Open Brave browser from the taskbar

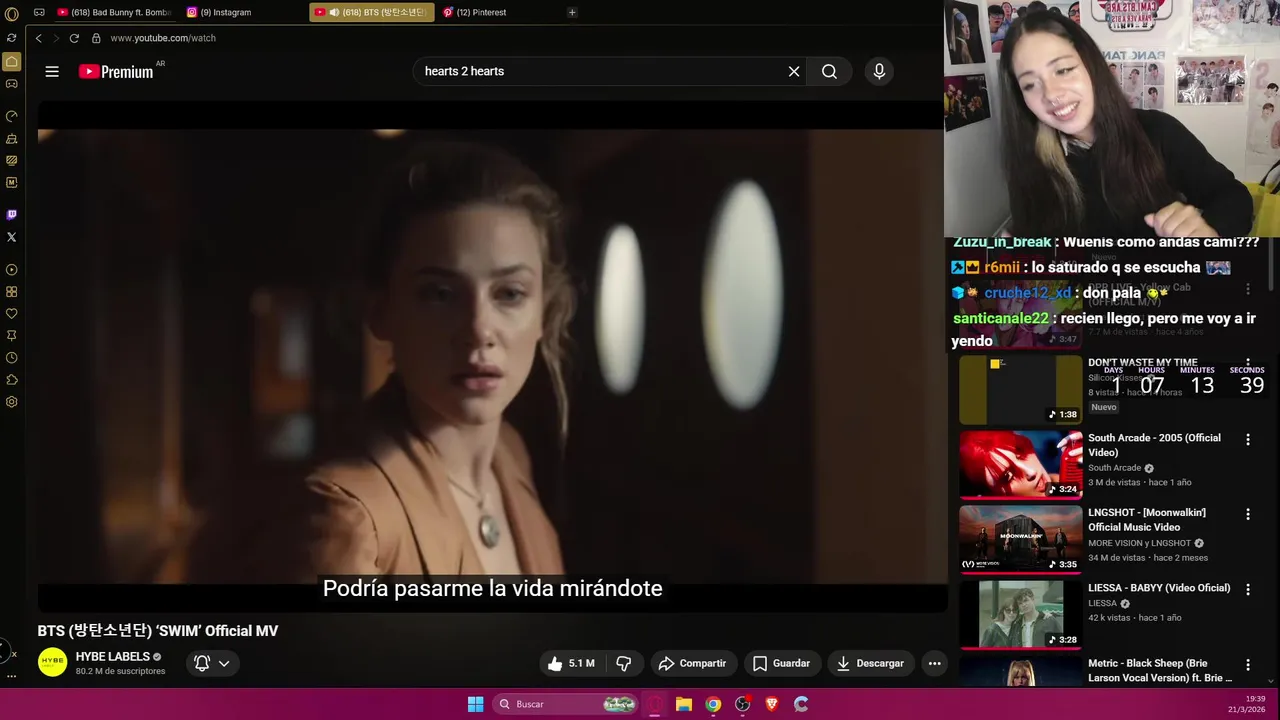pos(771,704)
